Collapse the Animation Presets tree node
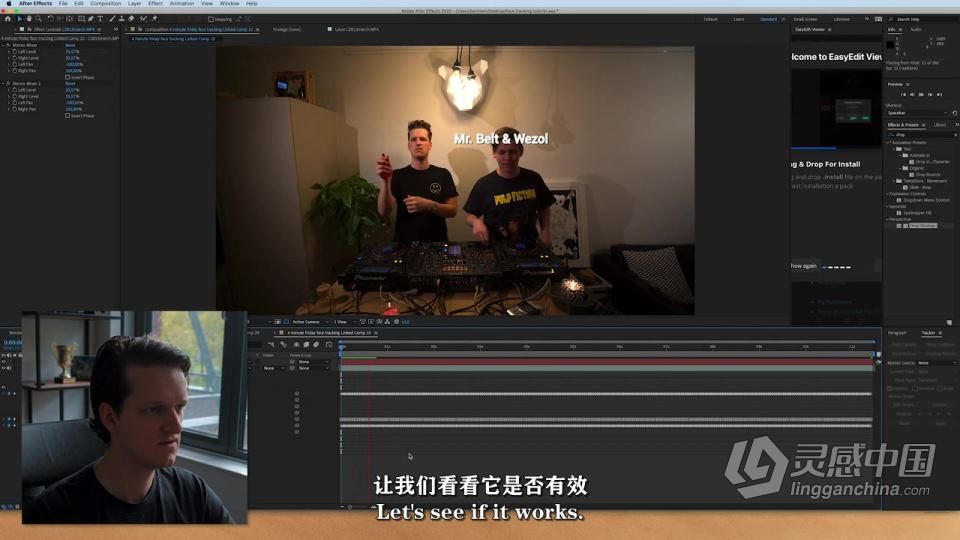This screenshot has height=540, width=960. tap(888, 143)
